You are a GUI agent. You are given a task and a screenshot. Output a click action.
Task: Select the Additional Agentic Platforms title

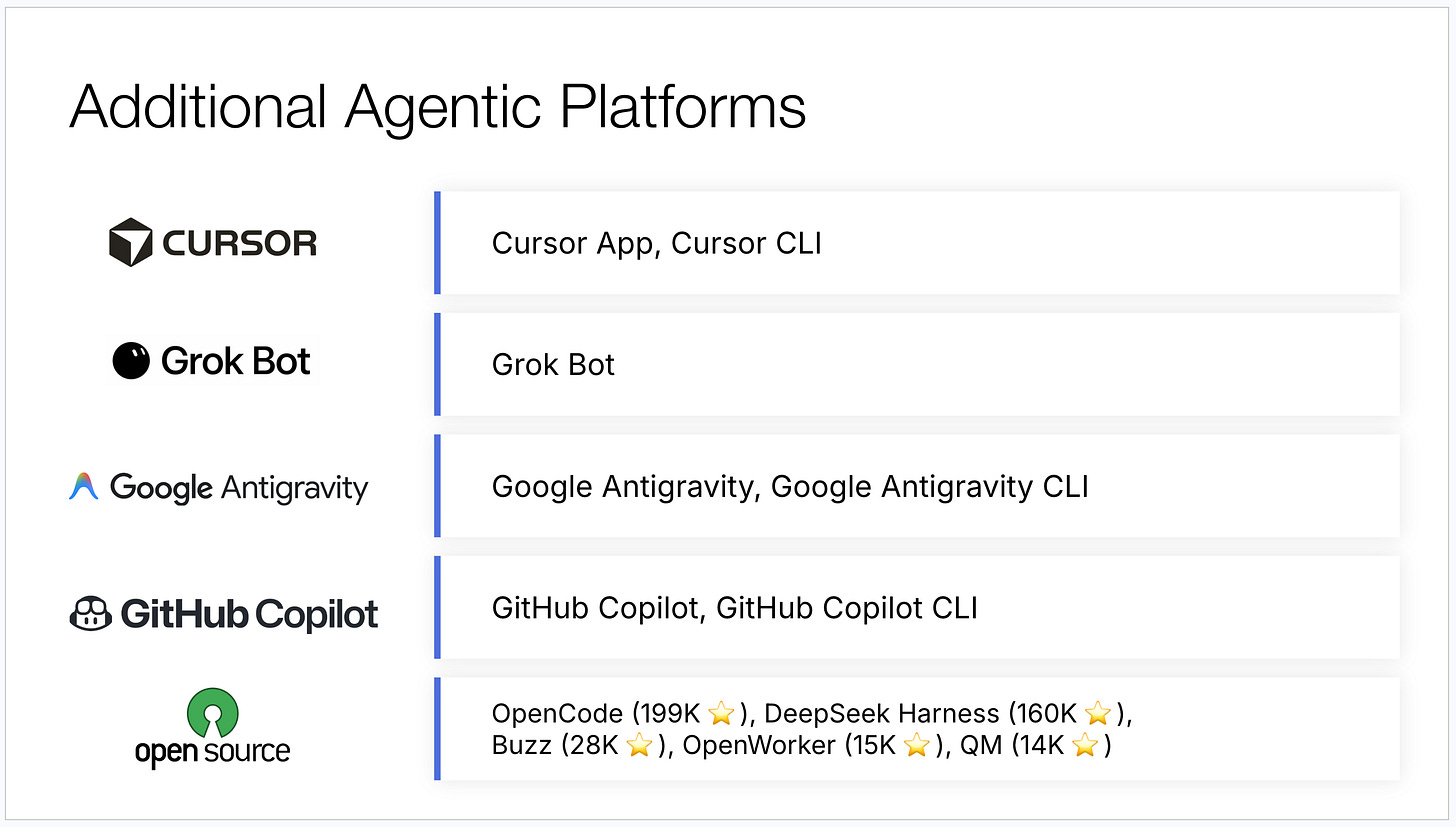pyautogui.click(x=437, y=106)
